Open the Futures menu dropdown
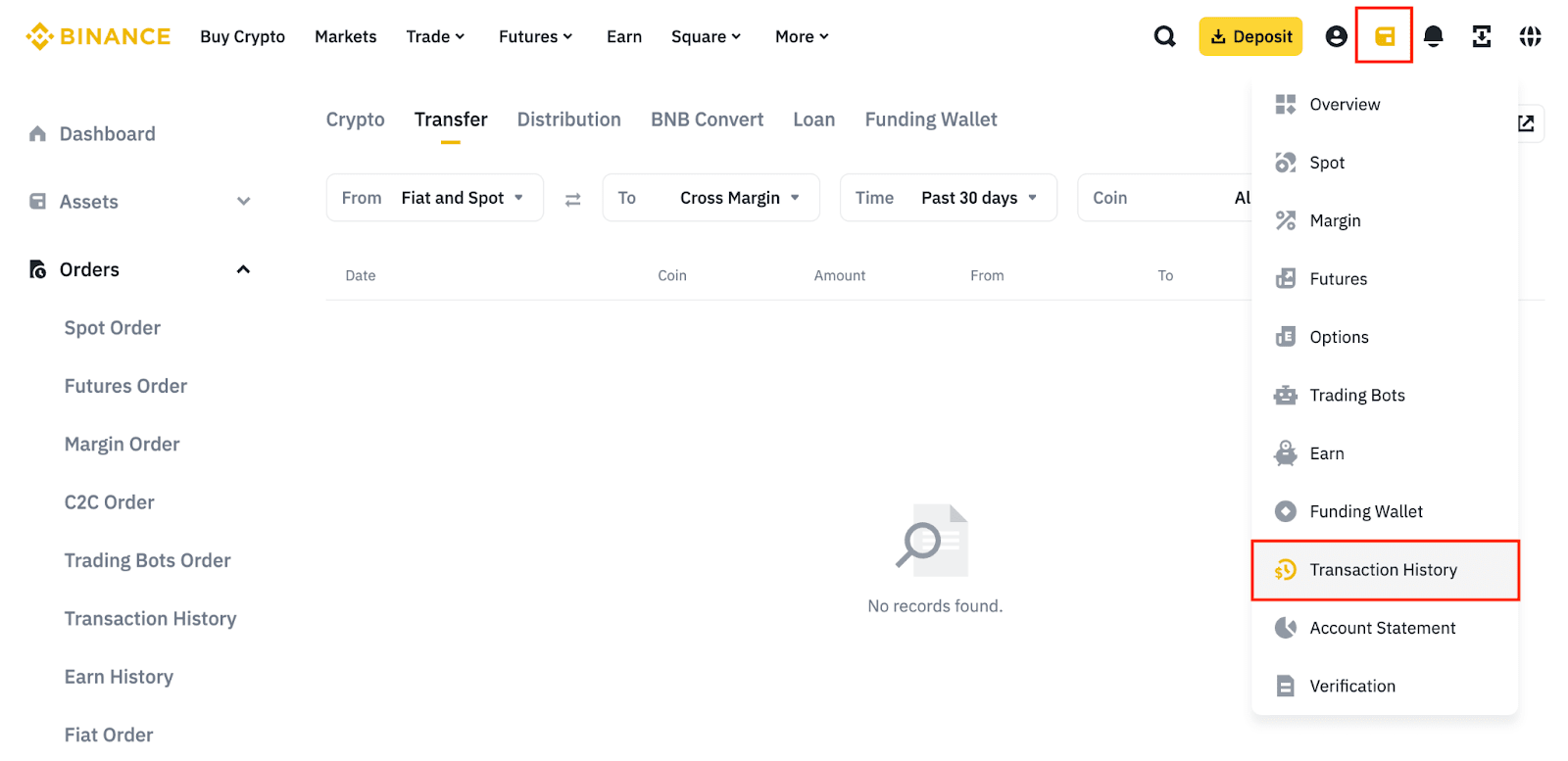1568x761 pixels. [x=535, y=36]
